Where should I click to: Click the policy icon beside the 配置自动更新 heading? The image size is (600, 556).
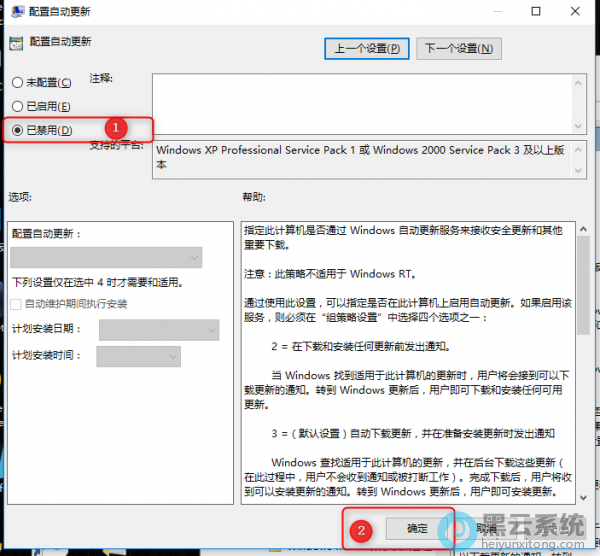pyautogui.click(x=15, y=43)
